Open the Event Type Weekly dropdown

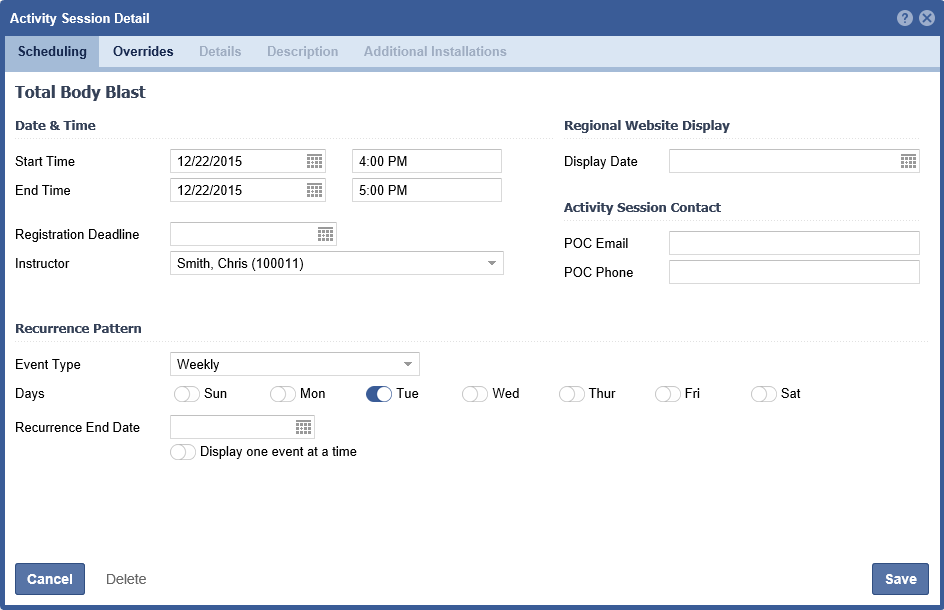click(x=407, y=364)
